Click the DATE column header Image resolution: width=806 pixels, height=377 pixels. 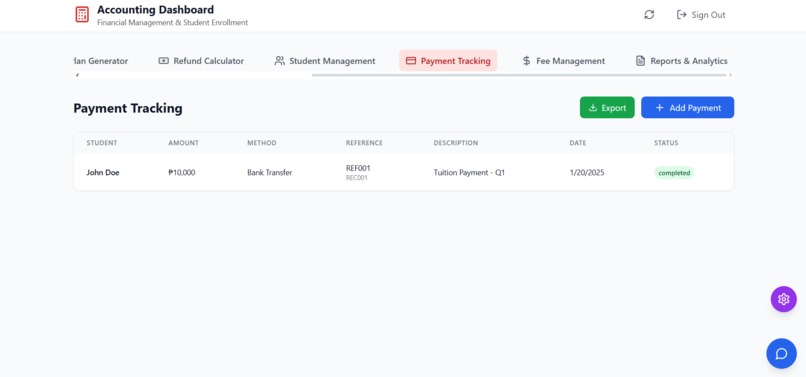click(x=578, y=143)
